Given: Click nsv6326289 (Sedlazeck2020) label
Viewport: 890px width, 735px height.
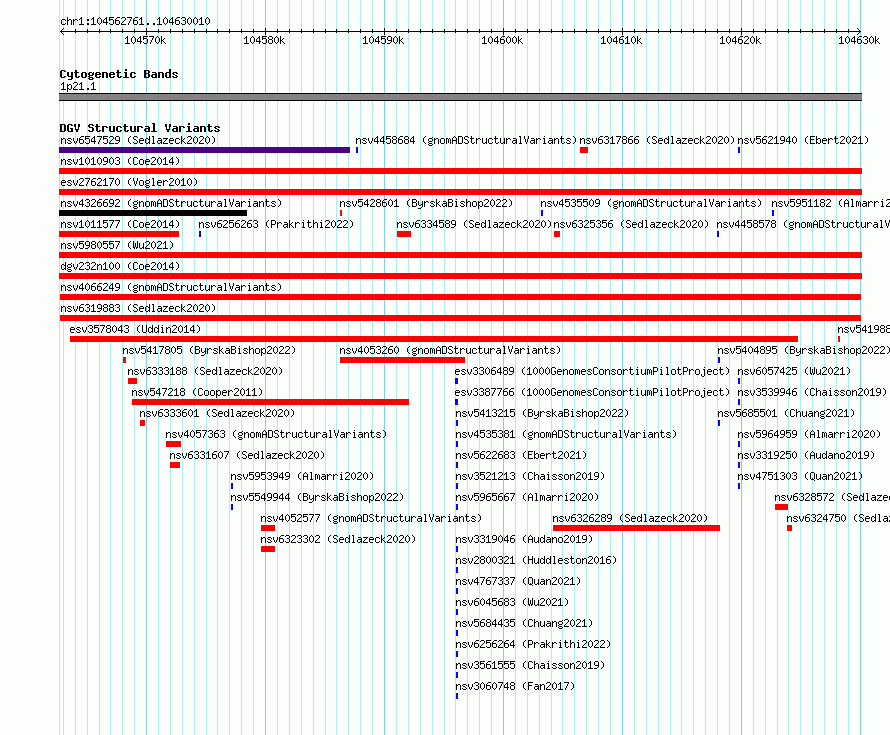Looking at the screenshot, I should 630,518.
